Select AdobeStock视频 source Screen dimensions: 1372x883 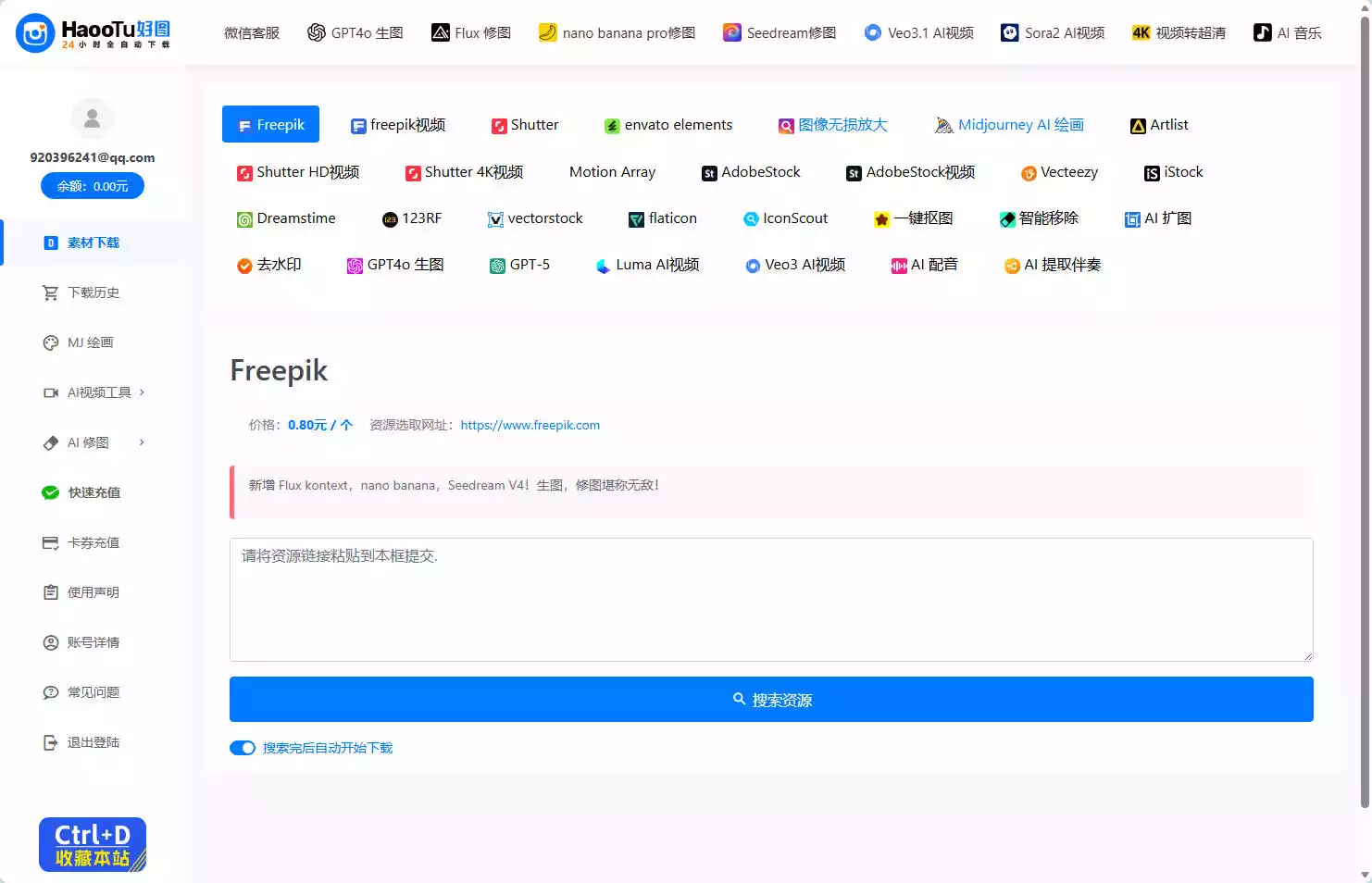click(910, 172)
